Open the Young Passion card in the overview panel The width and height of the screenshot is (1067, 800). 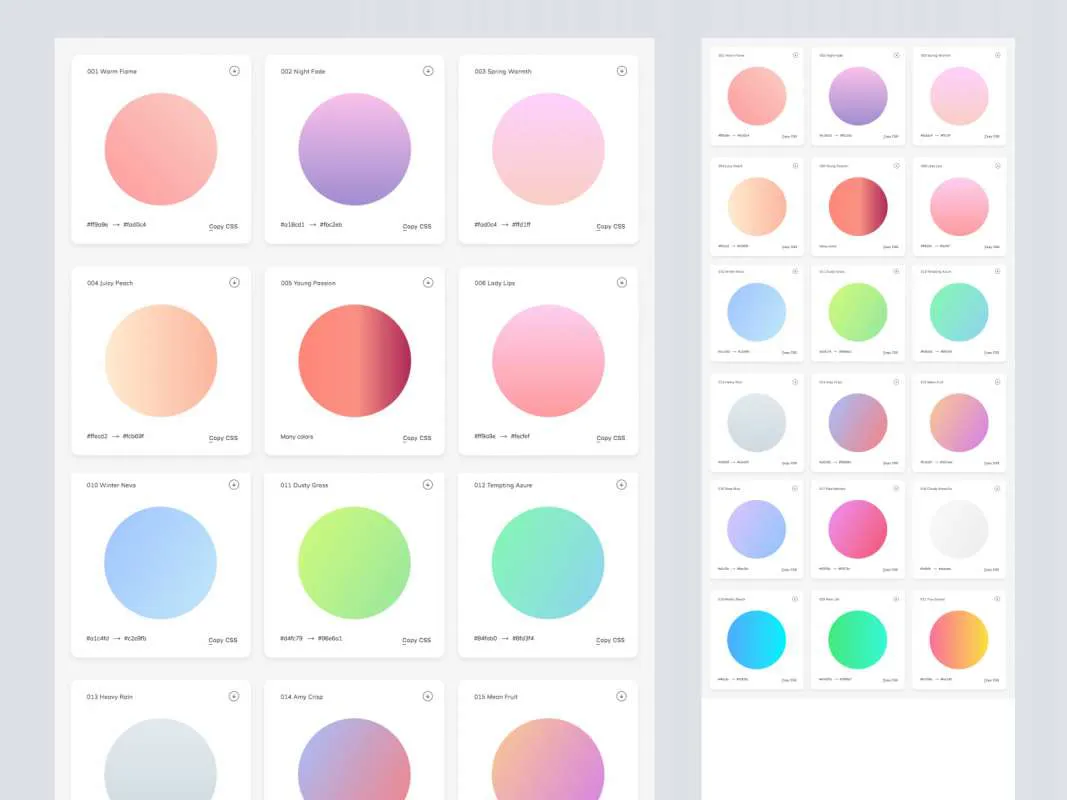(x=857, y=207)
